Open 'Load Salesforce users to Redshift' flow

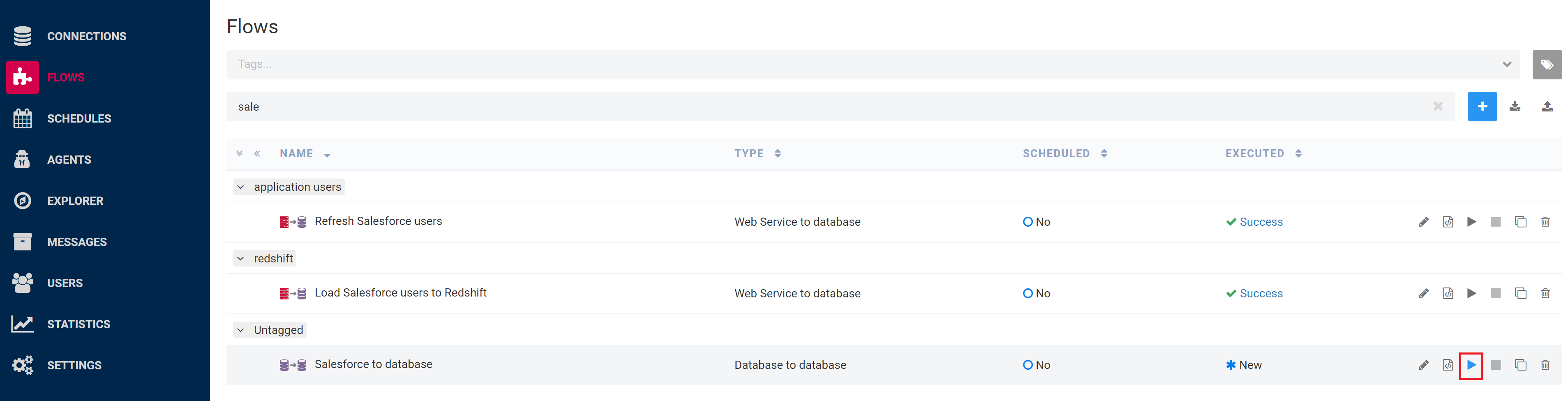(400, 293)
